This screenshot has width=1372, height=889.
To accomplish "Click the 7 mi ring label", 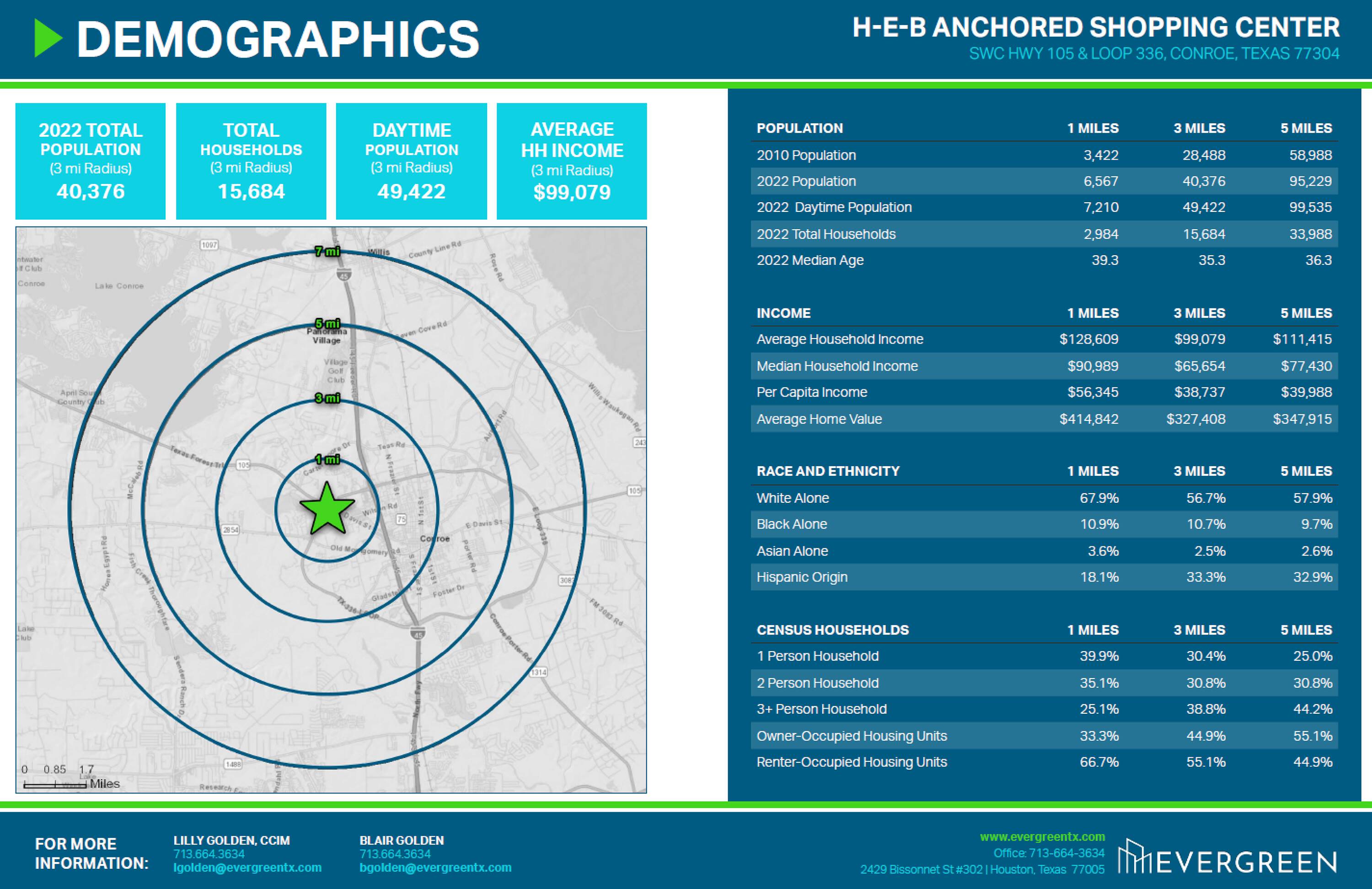I will click(327, 252).
